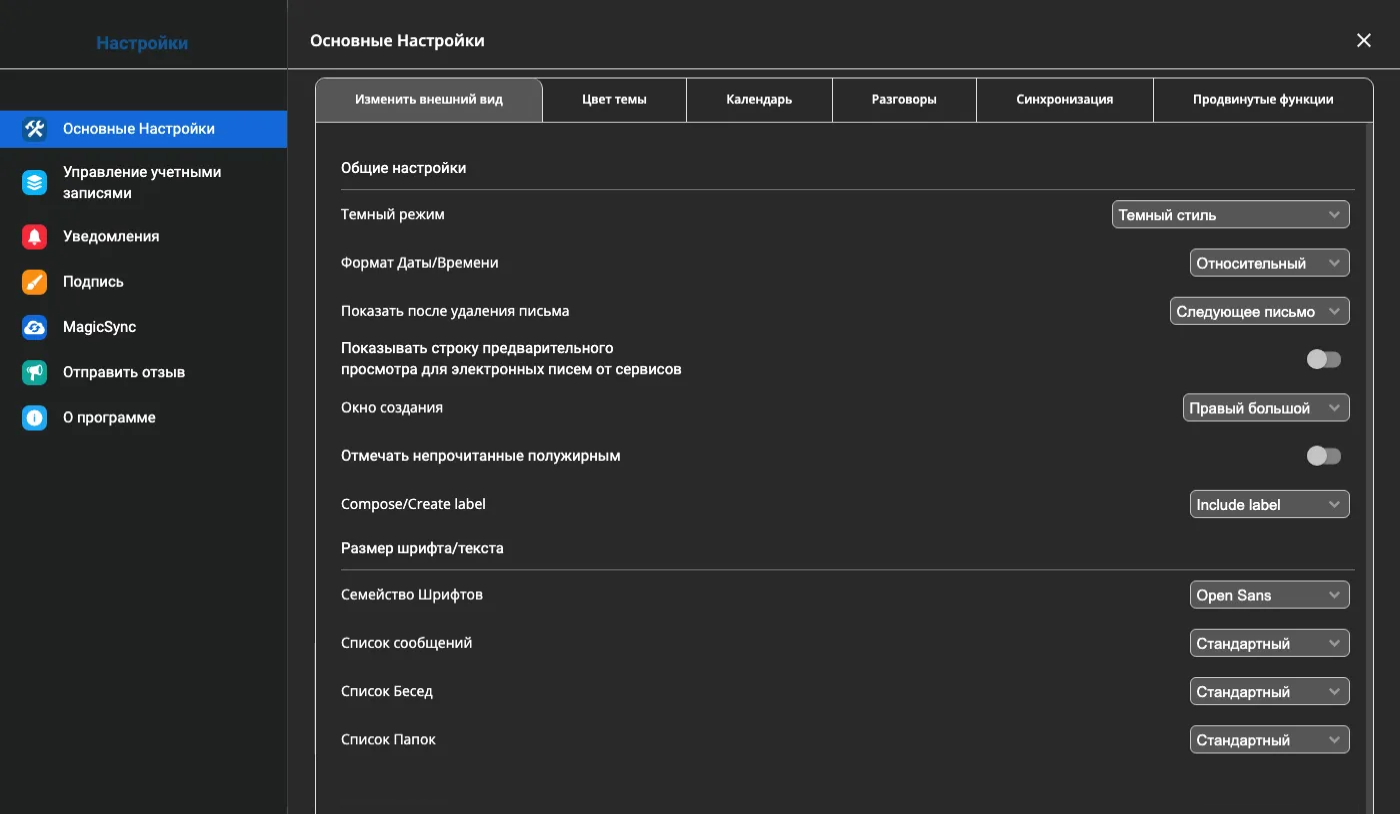Click the О программе info icon
Image resolution: width=1400 pixels, height=814 pixels.
(35, 418)
